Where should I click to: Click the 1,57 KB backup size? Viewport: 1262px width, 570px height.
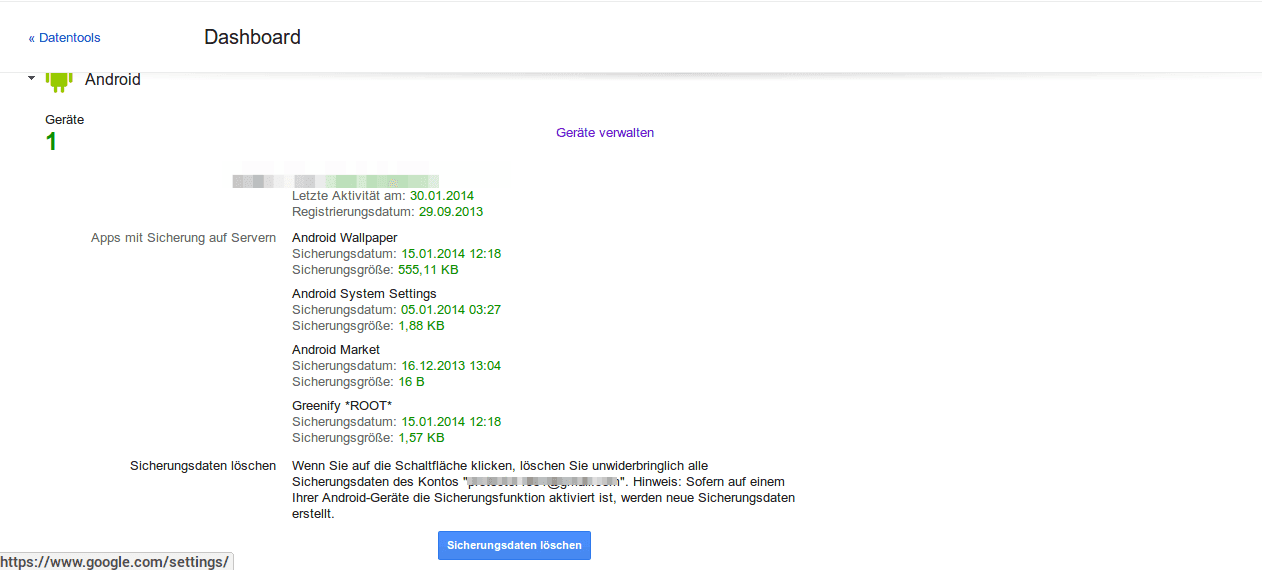(x=421, y=438)
